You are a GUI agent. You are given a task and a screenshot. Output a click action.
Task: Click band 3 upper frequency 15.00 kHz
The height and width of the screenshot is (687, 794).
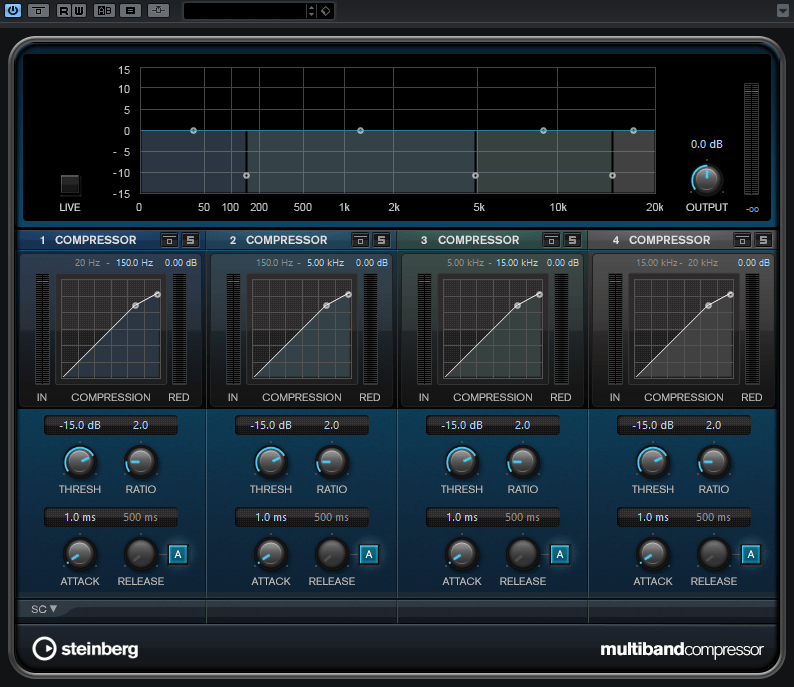click(517, 263)
